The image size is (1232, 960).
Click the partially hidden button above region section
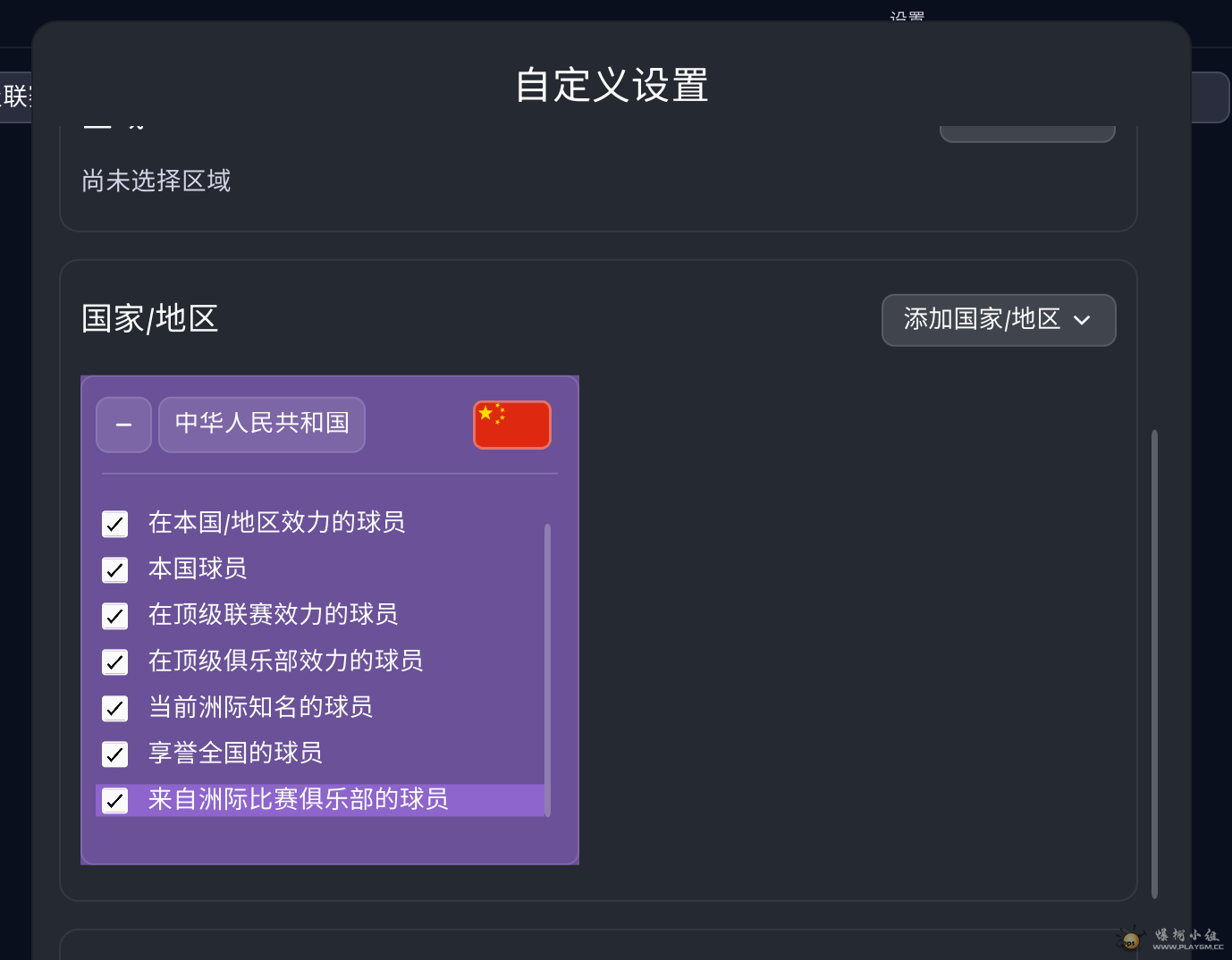(1027, 134)
